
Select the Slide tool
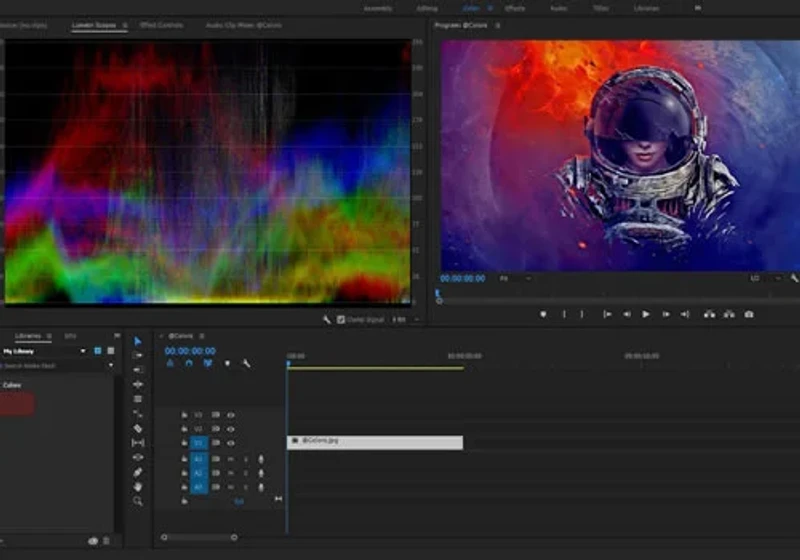pyautogui.click(x=138, y=457)
